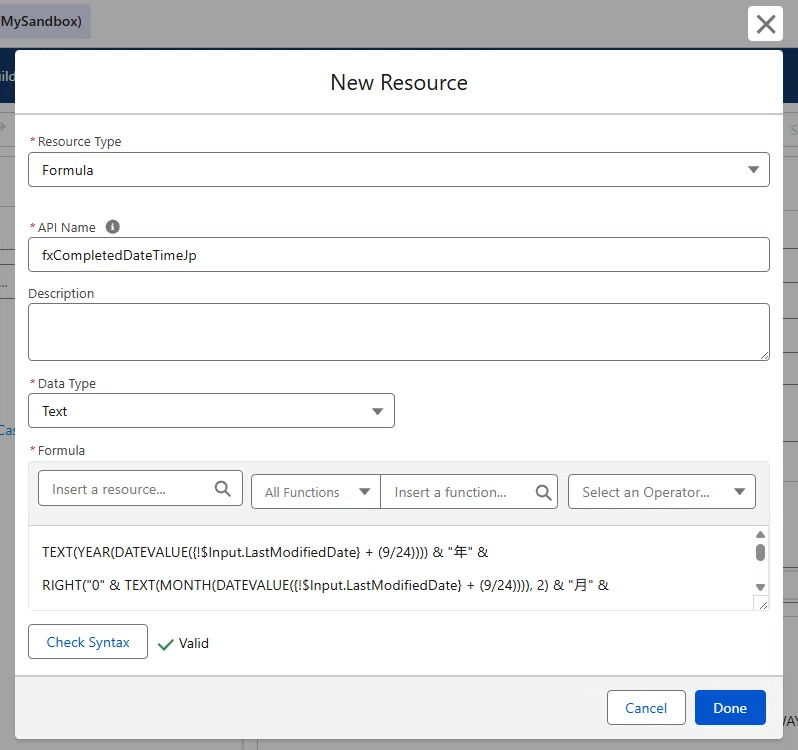
Task: Click the formula scrollbar down arrow
Action: [x=760, y=587]
